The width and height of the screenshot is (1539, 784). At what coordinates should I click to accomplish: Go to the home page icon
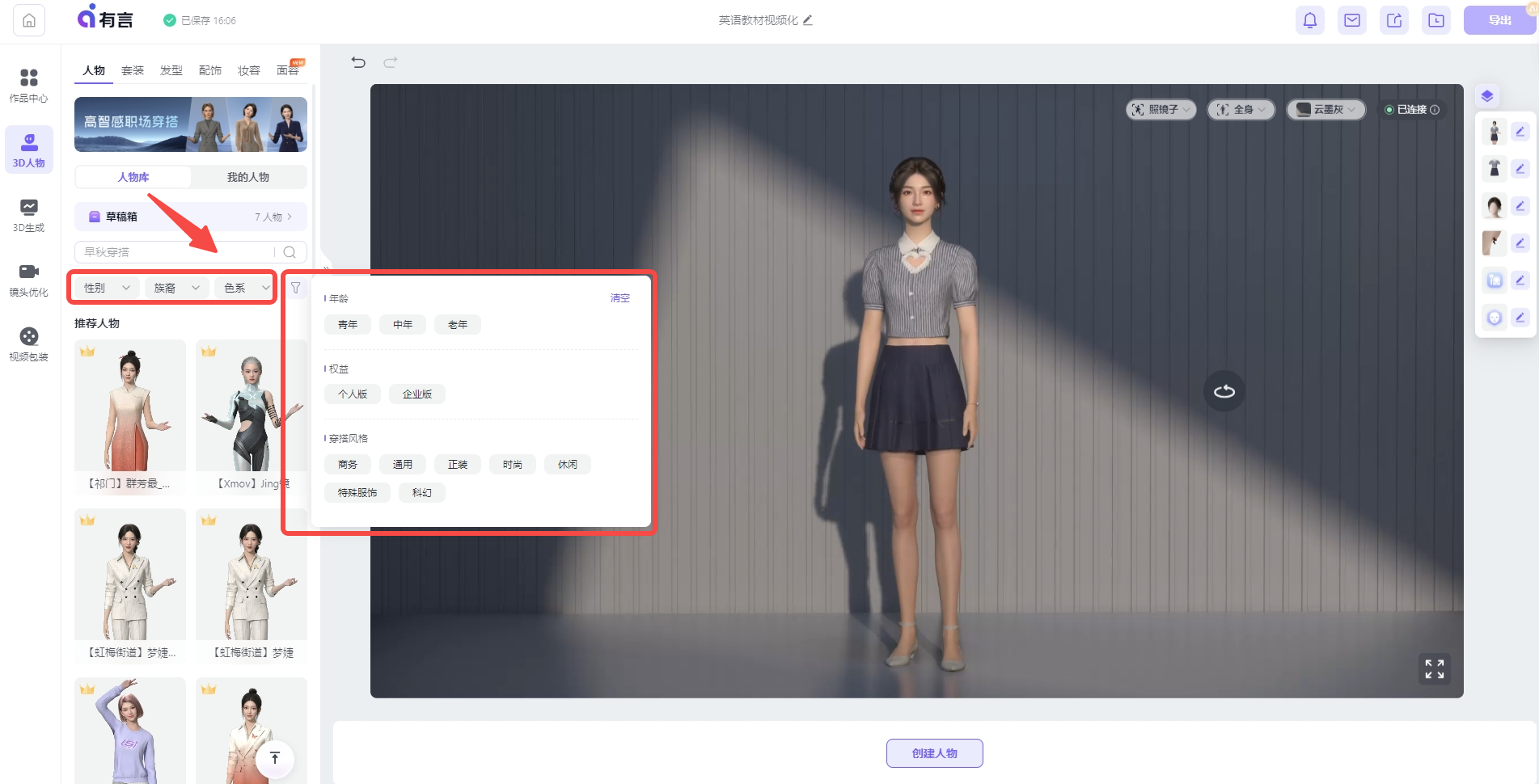coord(29,20)
